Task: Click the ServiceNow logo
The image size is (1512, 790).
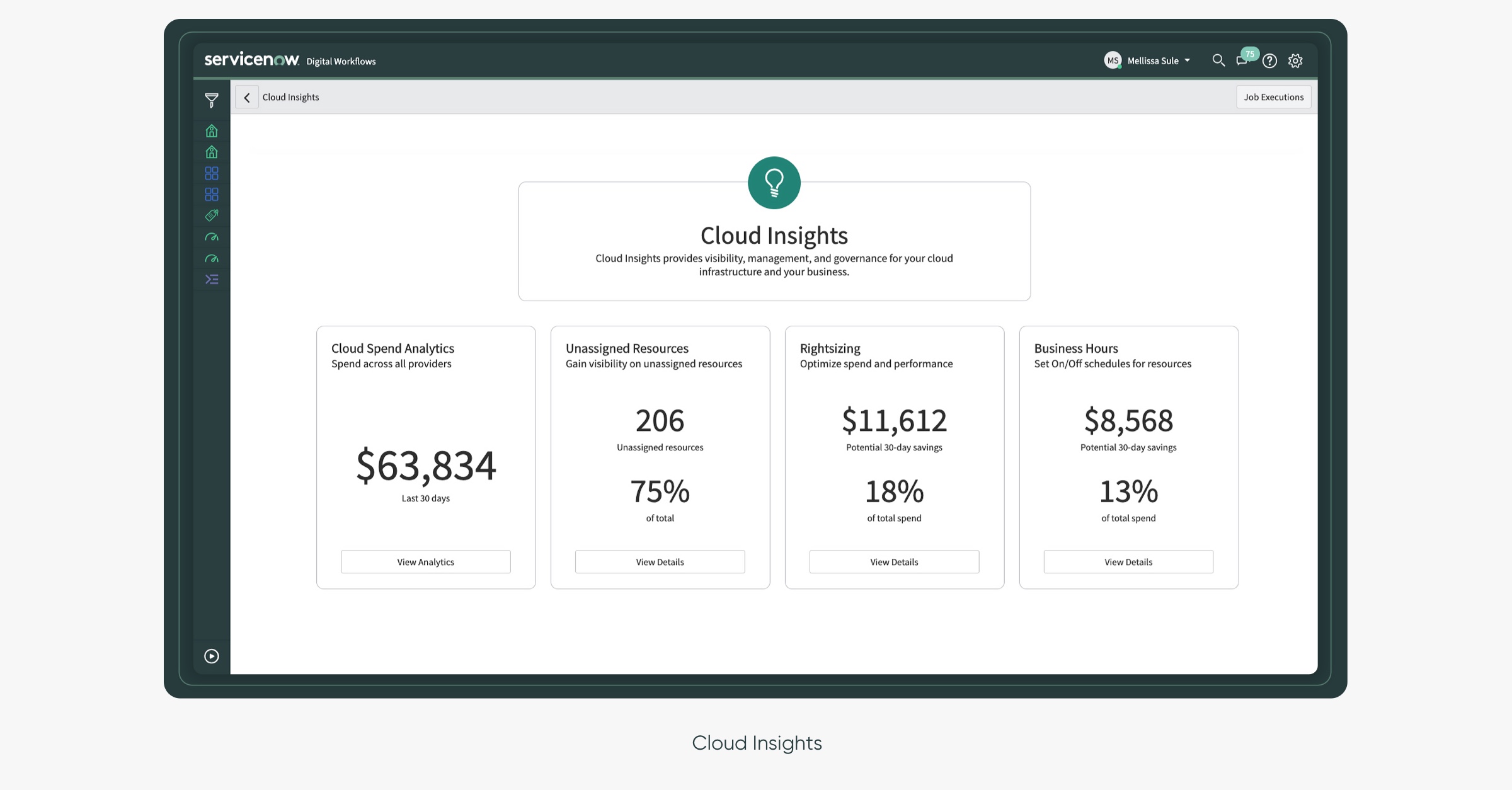Action: tap(251, 59)
